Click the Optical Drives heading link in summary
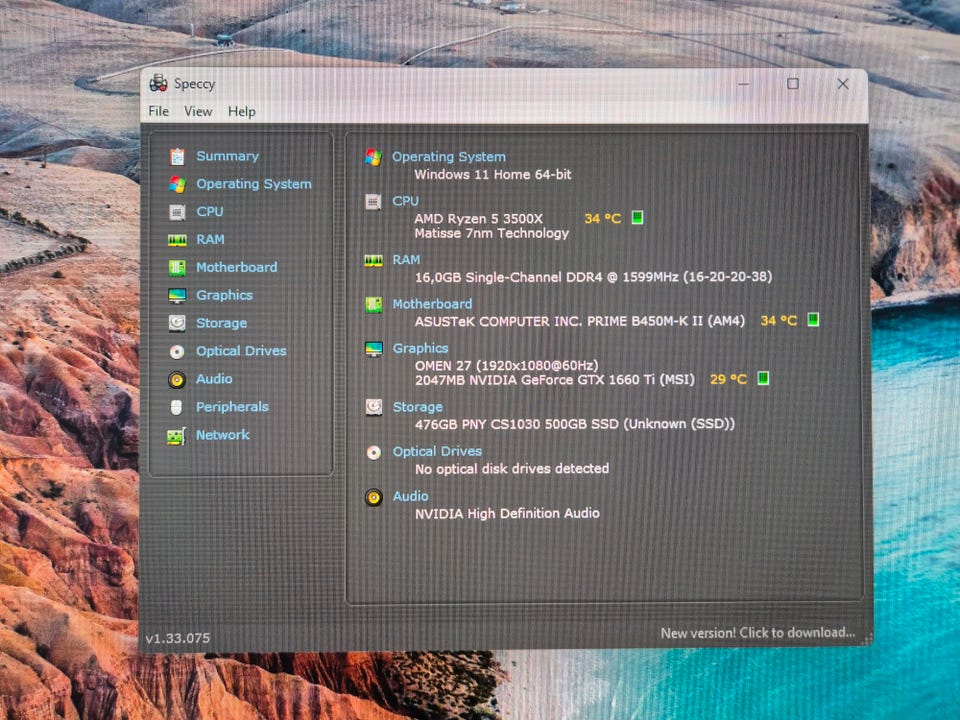960x720 pixels. (437, 451)
